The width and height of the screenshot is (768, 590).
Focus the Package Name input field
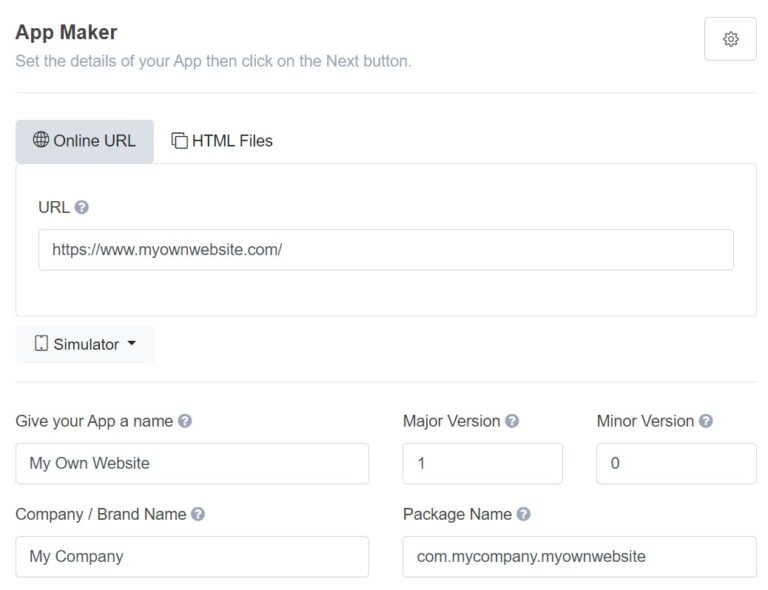[579, 557]
